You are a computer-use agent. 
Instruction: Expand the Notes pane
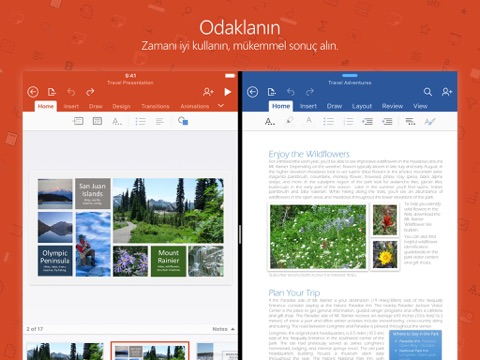coord(223,329)
